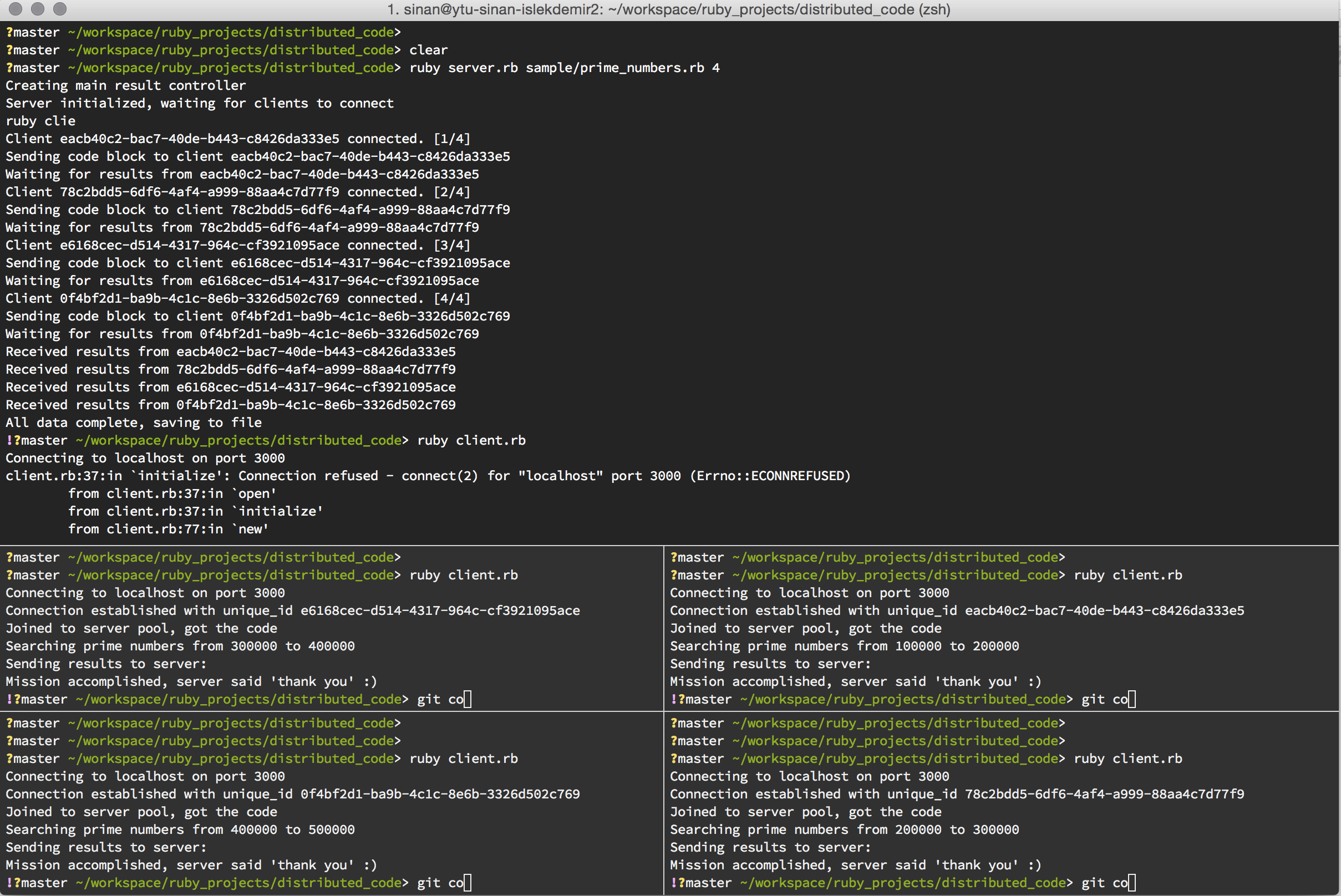The height and width of the screenshot is (896, 1341).
Task: Click "from client.rb:37:in `open'" trace line
Action: pos(172,492)
